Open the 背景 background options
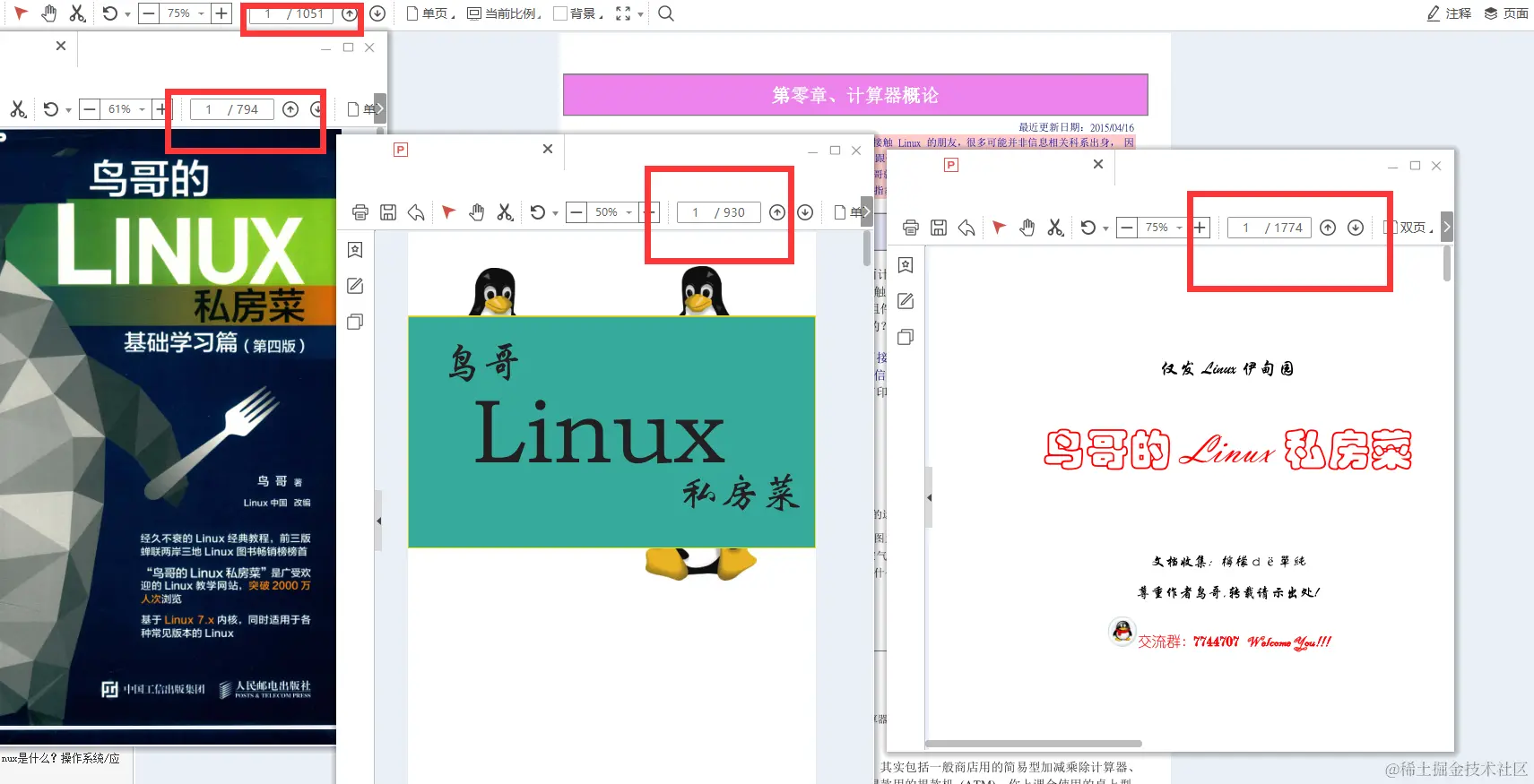 pos(578,13)
